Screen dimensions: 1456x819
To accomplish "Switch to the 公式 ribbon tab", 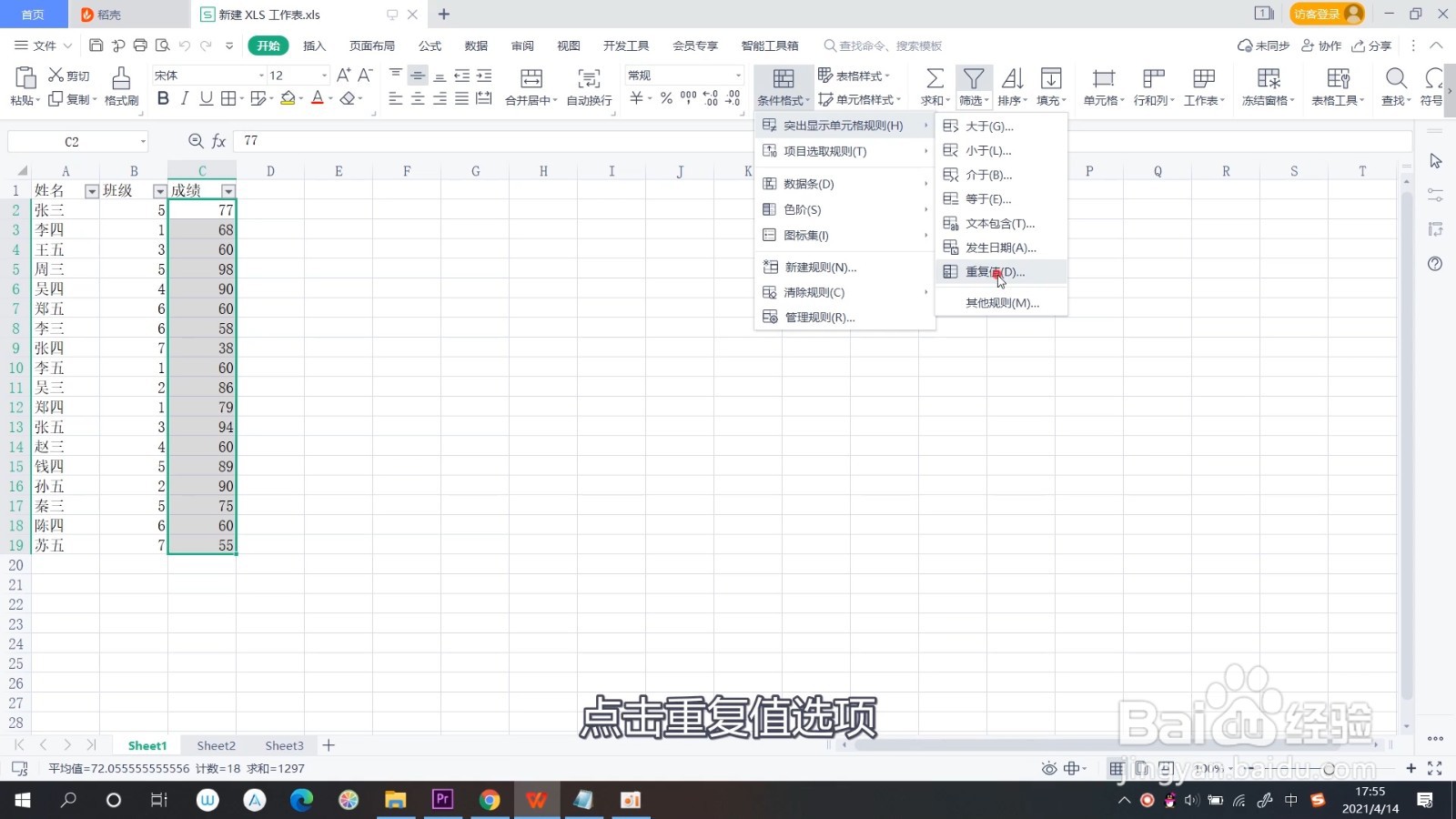I will 430,45.
